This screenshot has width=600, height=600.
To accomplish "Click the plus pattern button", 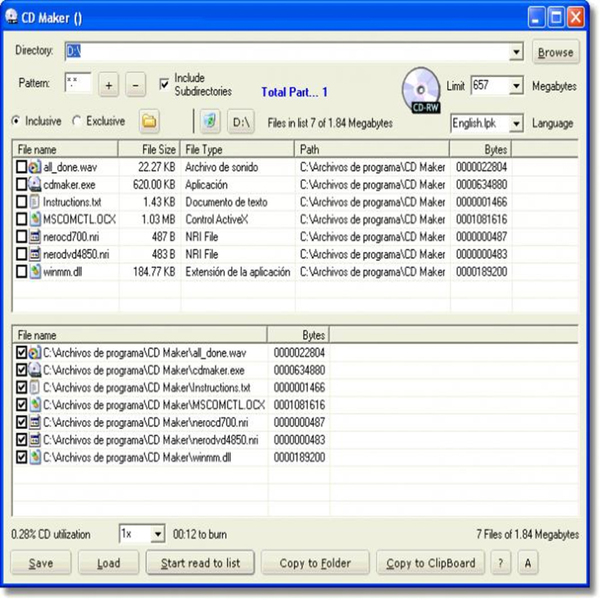I will [x=109, y=85].
